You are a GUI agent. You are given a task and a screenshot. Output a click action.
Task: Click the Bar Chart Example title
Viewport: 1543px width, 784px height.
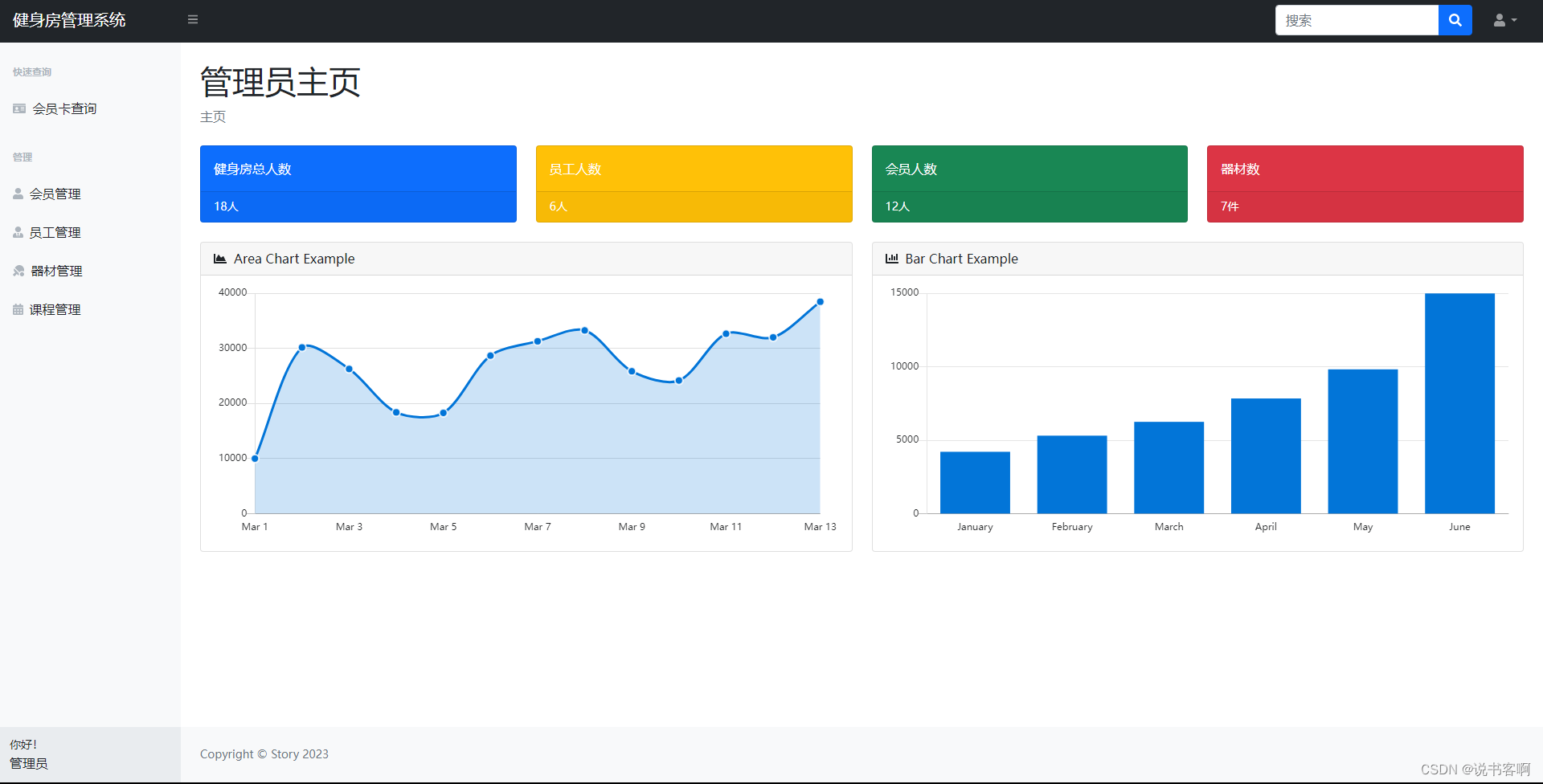coord(961,259)
